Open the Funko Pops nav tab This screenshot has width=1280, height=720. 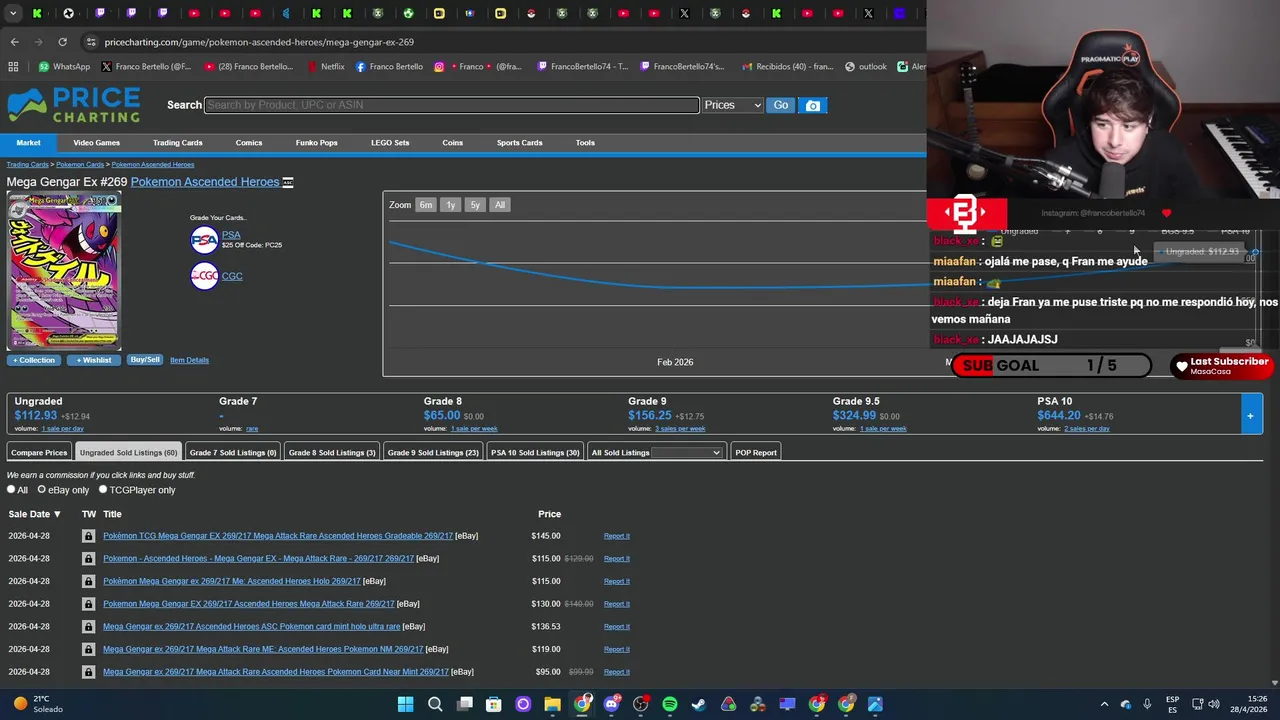[316, 143]
